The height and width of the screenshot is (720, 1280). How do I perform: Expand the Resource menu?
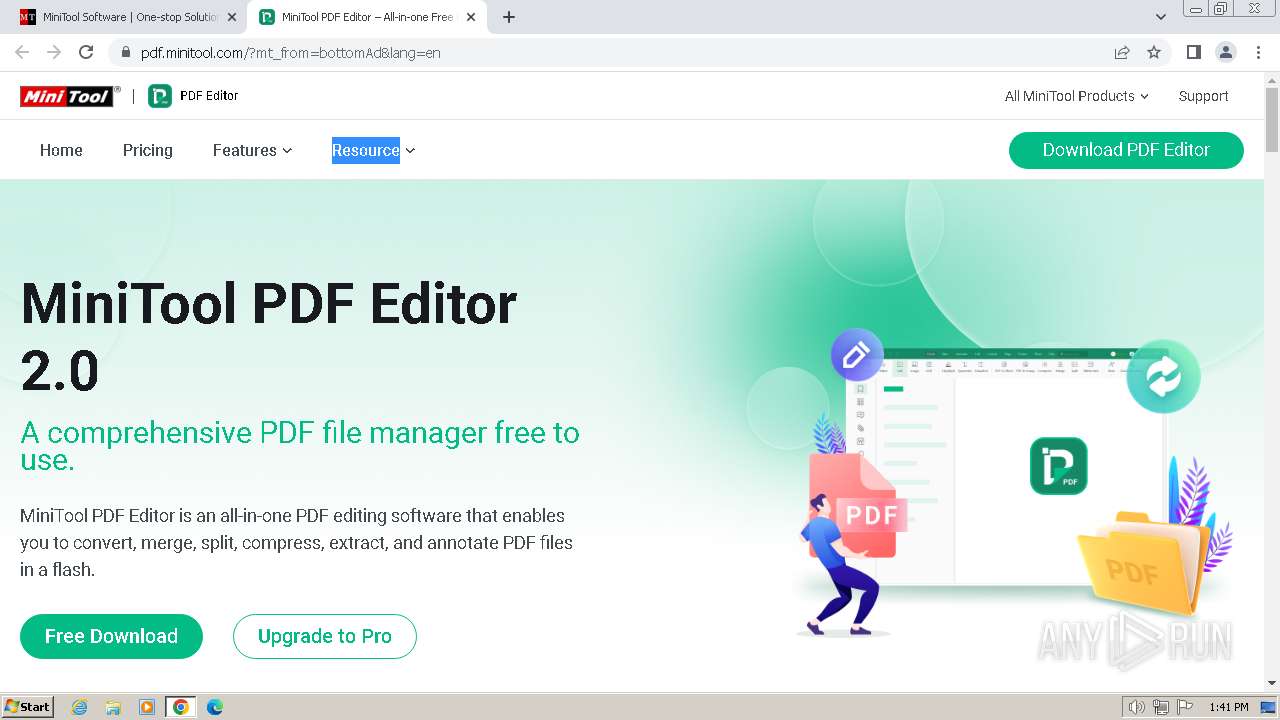pyautogui.click(x=374, y=150)
